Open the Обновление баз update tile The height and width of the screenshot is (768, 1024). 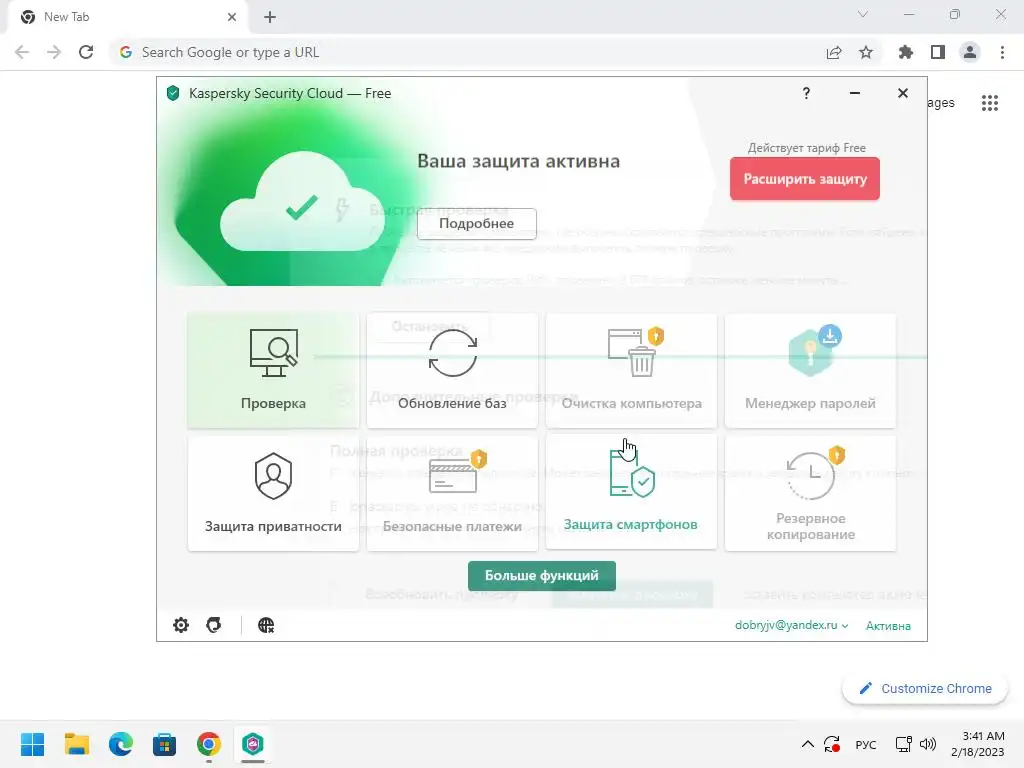tap(452, 370)
